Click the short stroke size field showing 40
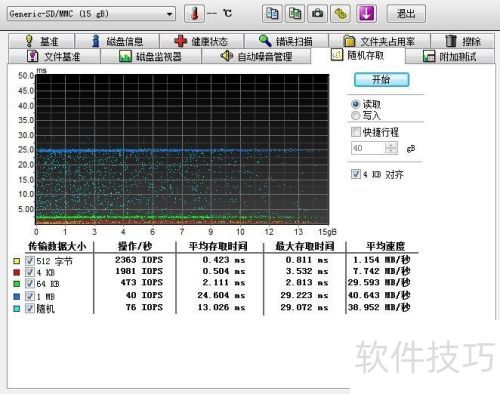This screenshot has height=394, width=500. 368,148
